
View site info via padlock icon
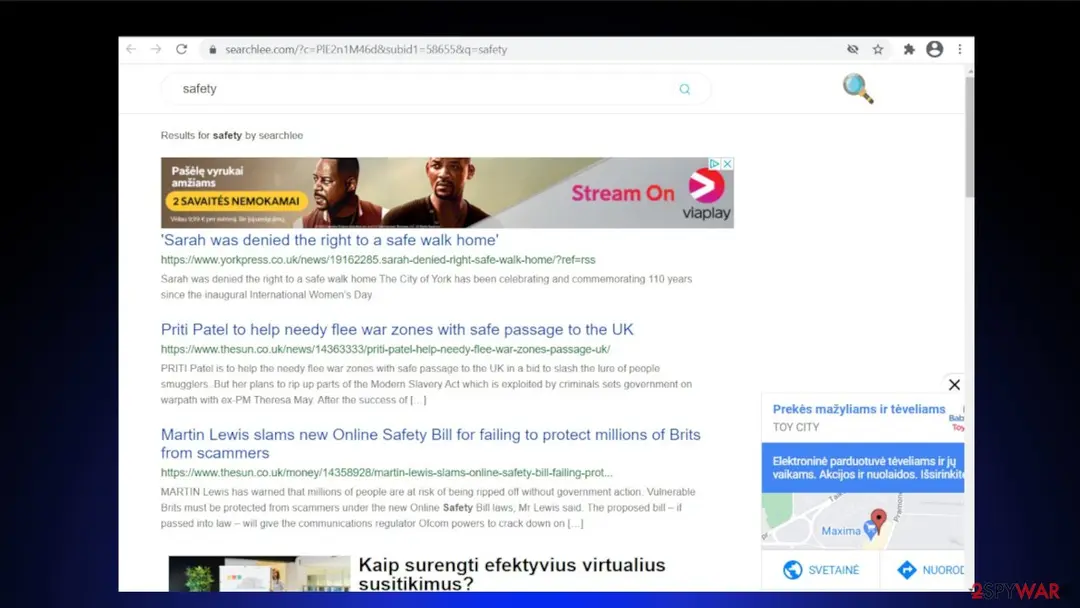(213, 50)
